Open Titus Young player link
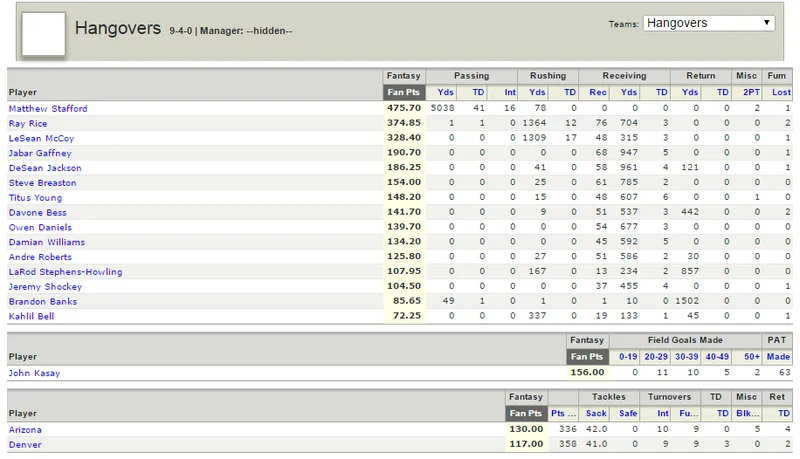 click(x=35, y=197)
